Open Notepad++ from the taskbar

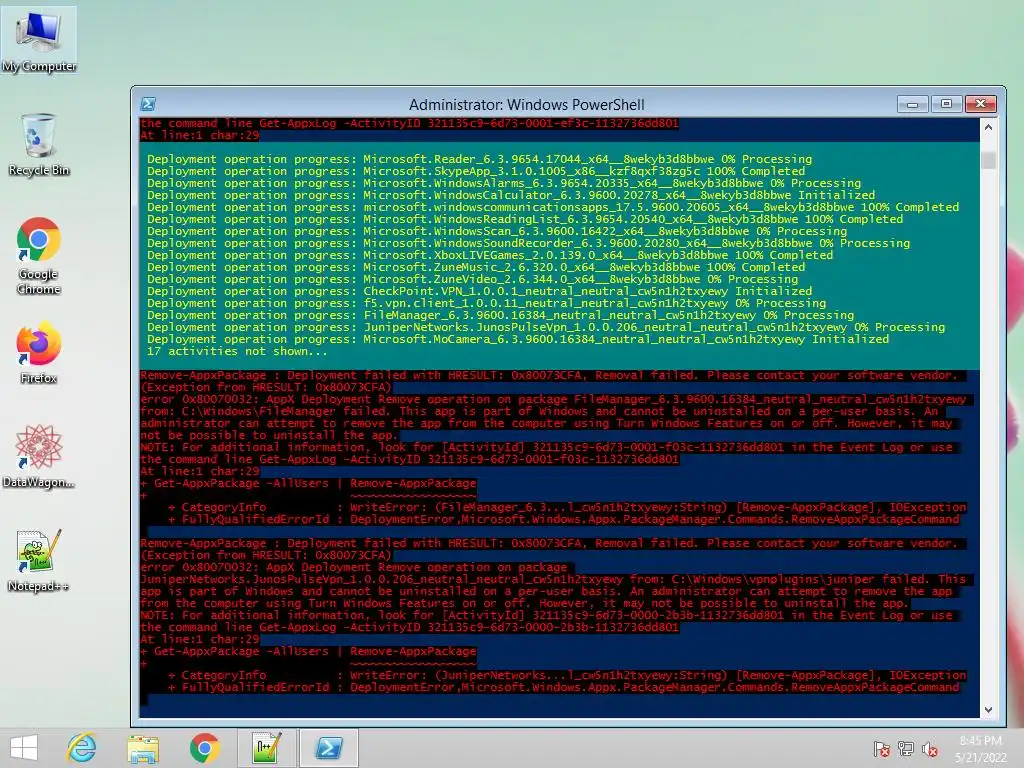point(266,748)
